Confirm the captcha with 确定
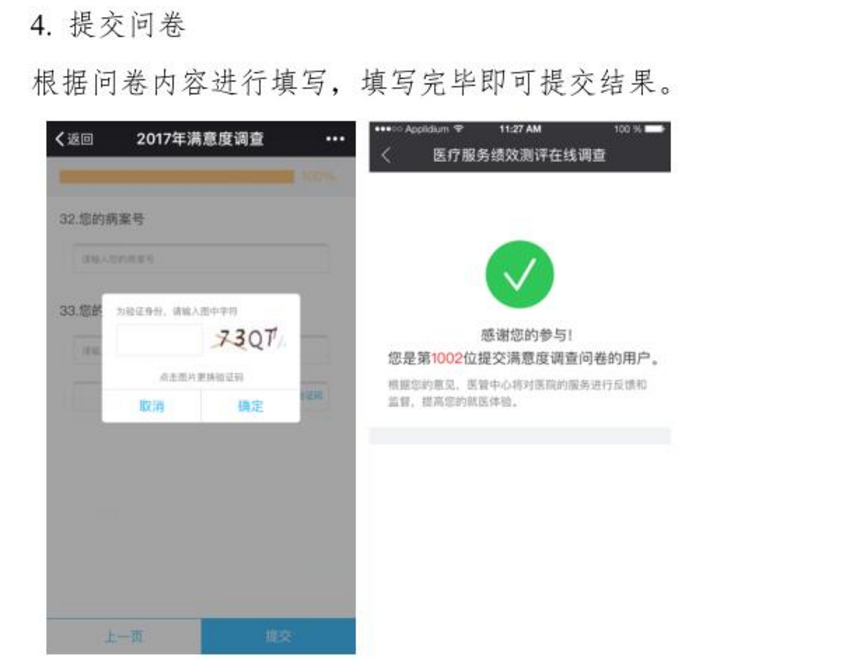 click(250, 406)
